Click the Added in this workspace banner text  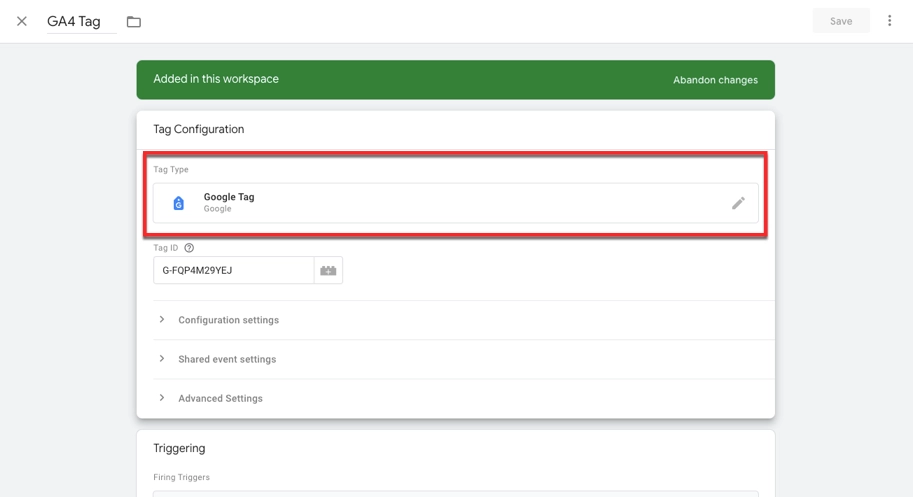216,79
